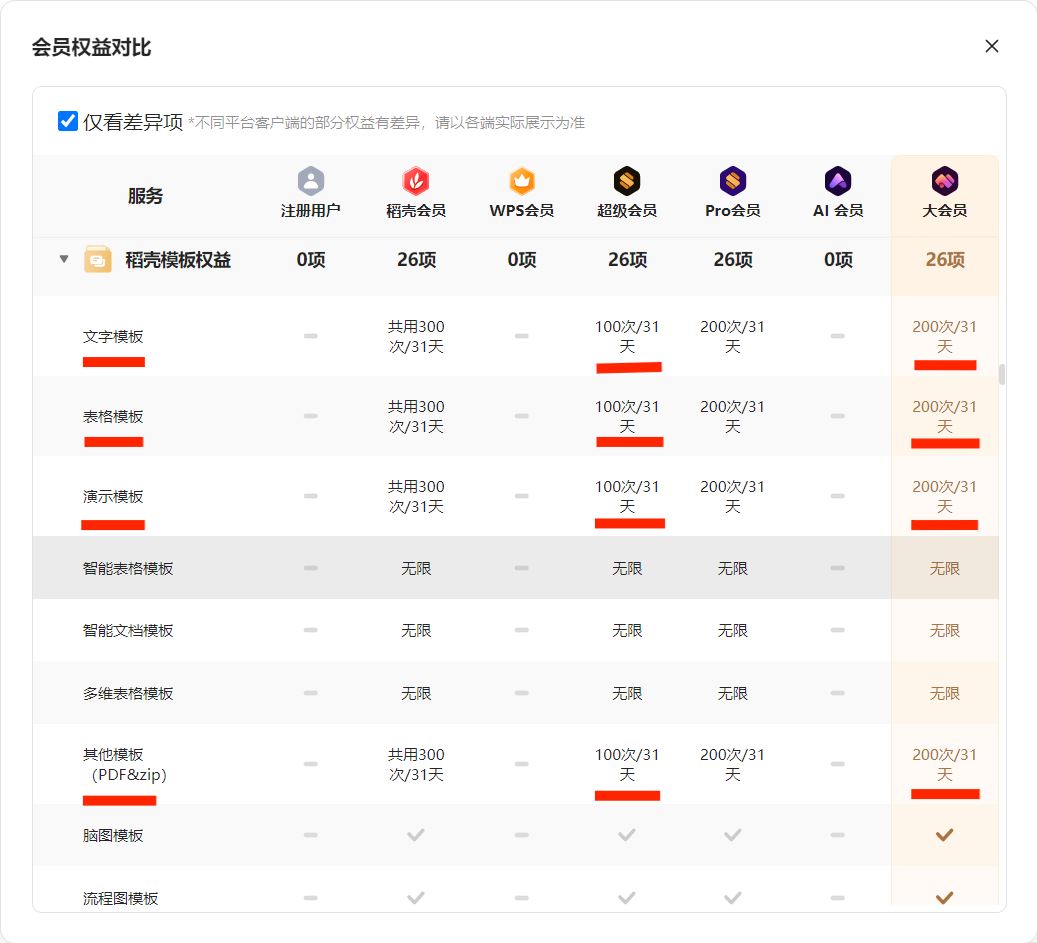This screenshot has height=943, width=1037.
Task: Select the 大会员 column label
Action: pyautogui.click(x=944, y=211)
